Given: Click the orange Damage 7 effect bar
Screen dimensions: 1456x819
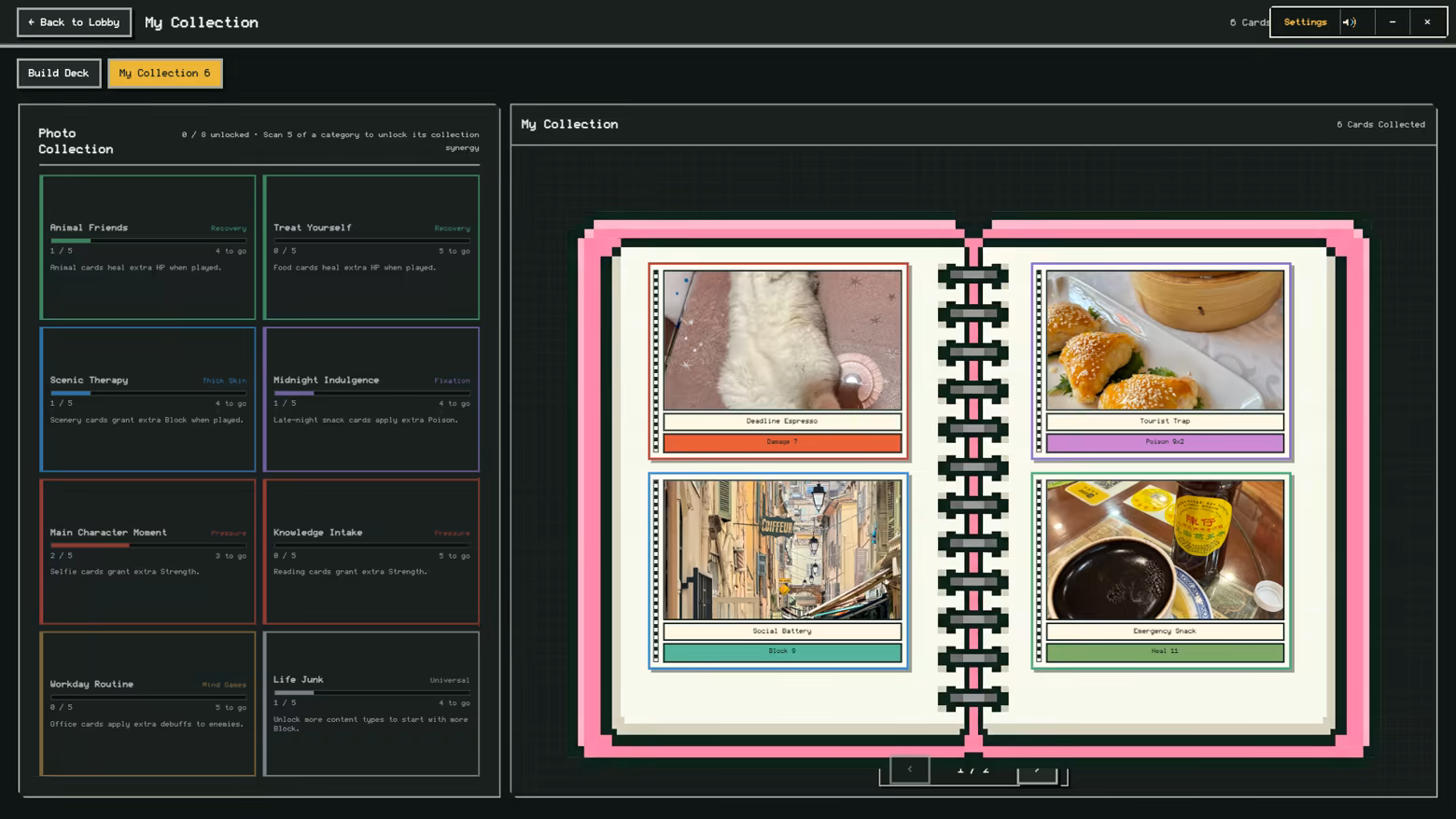Looking at the screenshot, I should (x=782, y=442).
